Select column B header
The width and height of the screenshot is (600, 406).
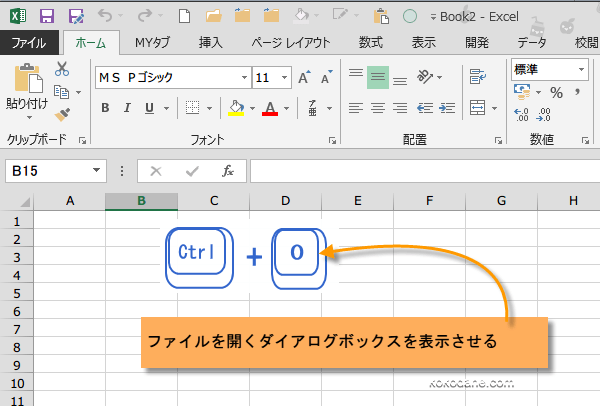coord(142,201)
